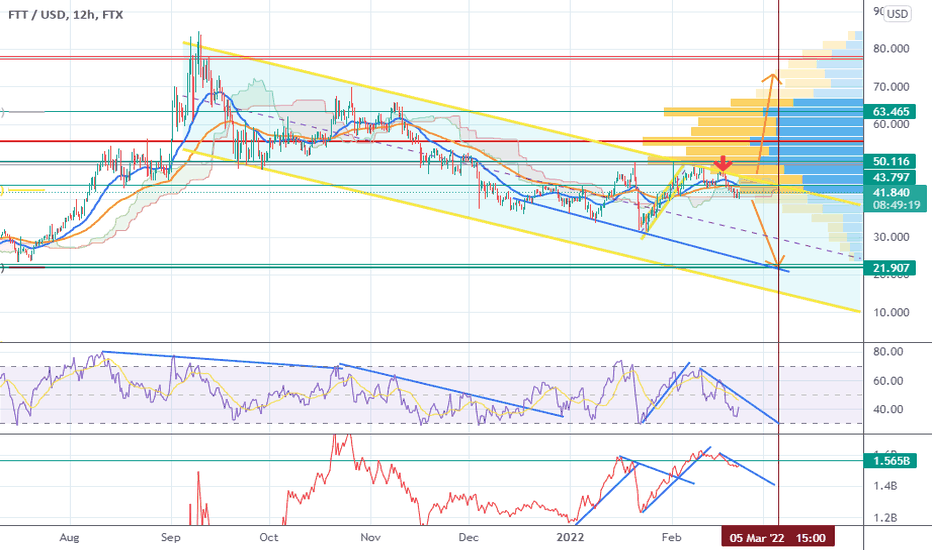Click the USD currency button
Image resolution: width=932 pixels, height=550 pixels.
[x=897, y=14]
